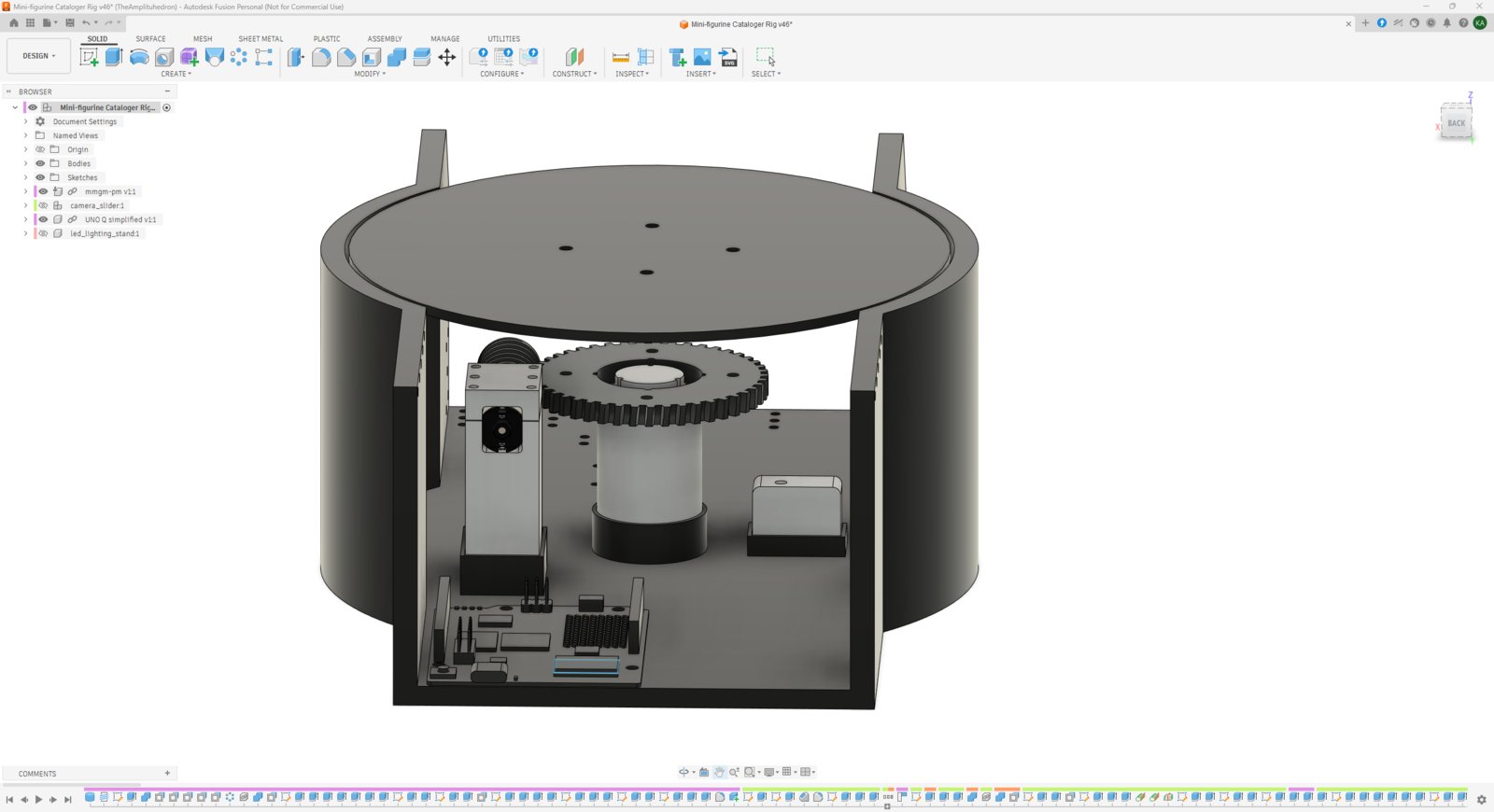Open the ASSEMBLY tab
Screen dimensions: 1494x812
[x=385, y=39]
